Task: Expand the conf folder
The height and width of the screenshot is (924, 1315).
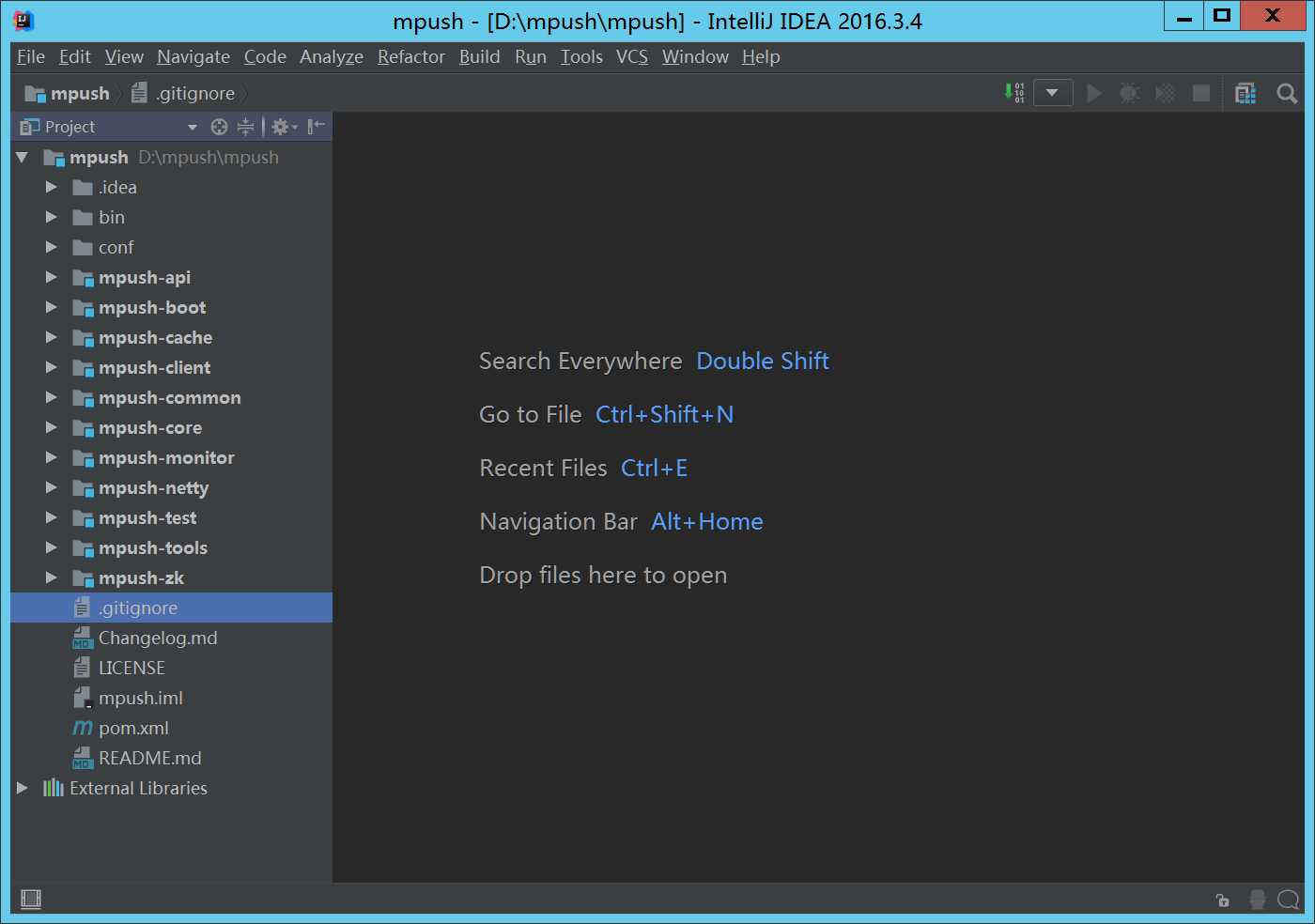Action: tap(51, 247)
